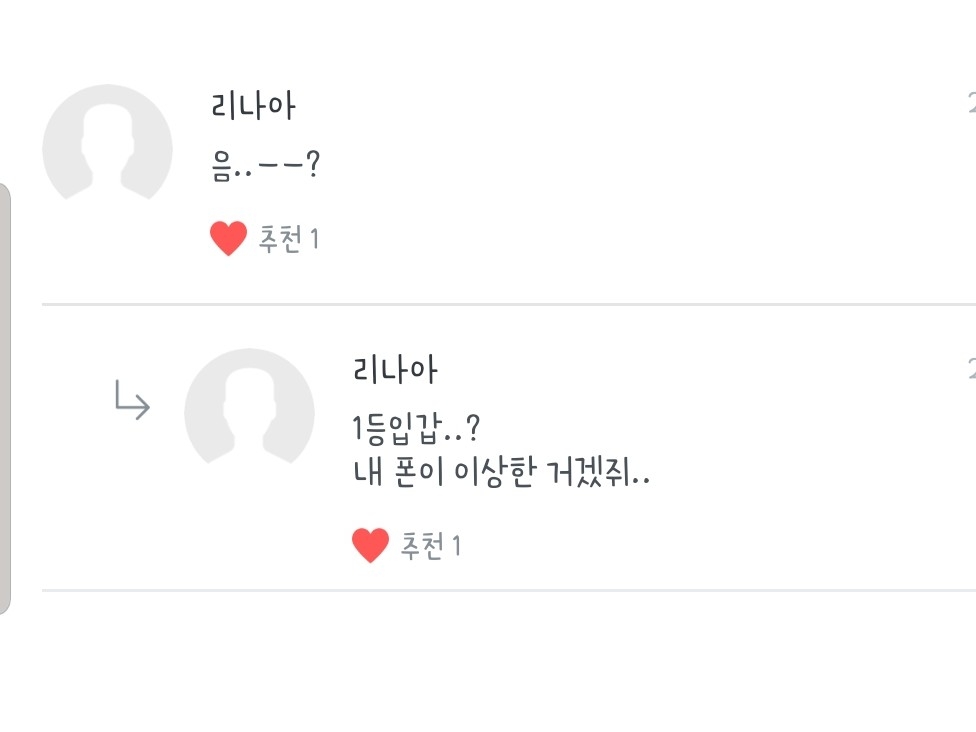Click the cut-off timestamp on the reply comment
Image resolution: width=976 pixels, height=732 pixels.
(970, 368)
